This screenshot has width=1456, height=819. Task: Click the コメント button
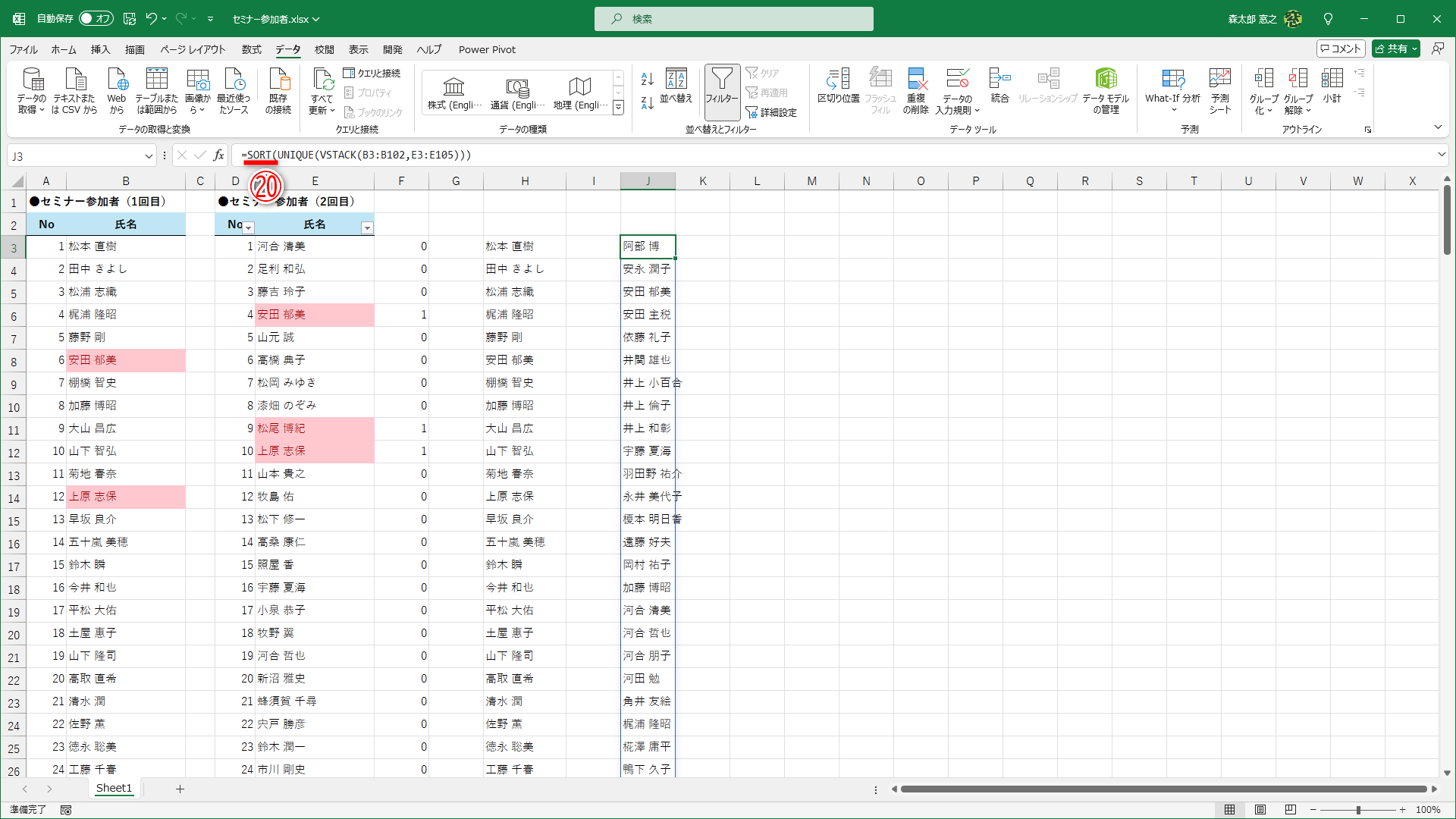click(x=1341, y=49)
